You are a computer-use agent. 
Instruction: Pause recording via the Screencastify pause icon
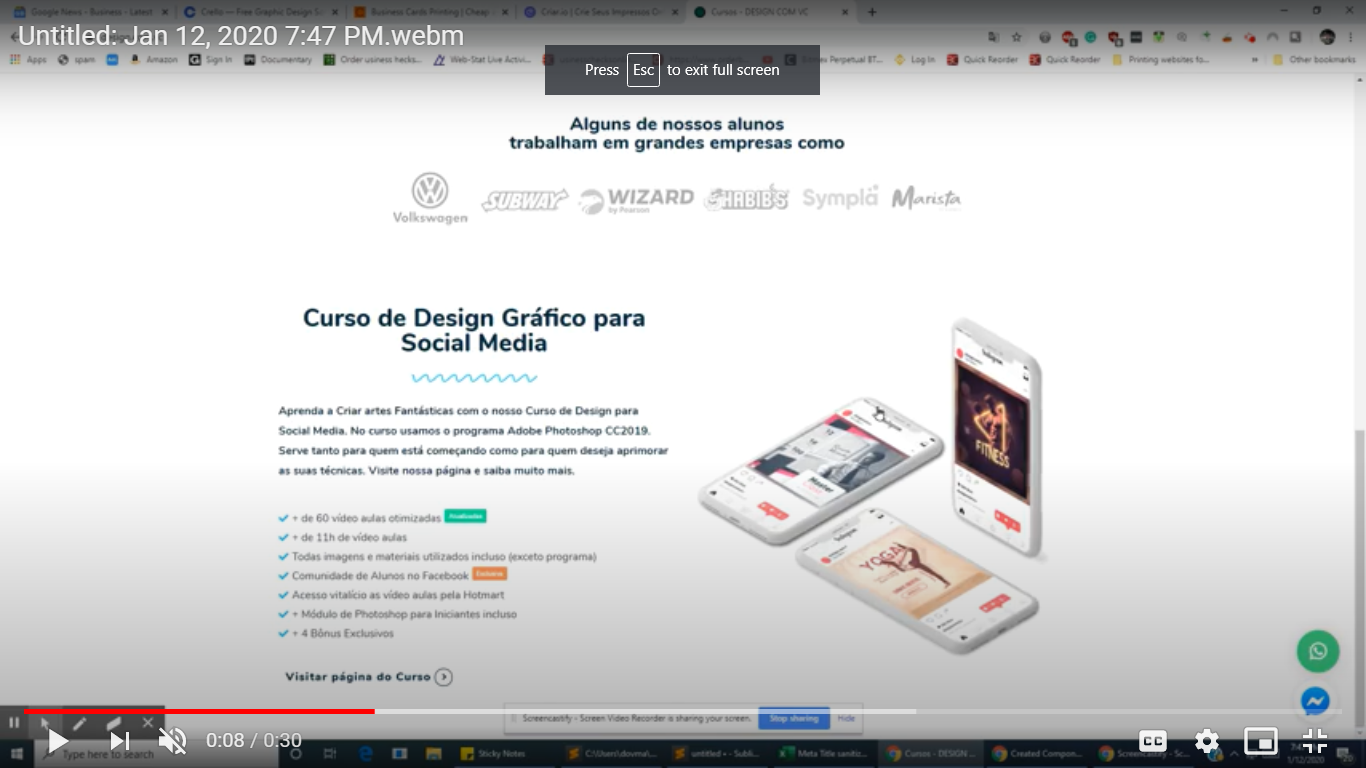pos(14,722)
